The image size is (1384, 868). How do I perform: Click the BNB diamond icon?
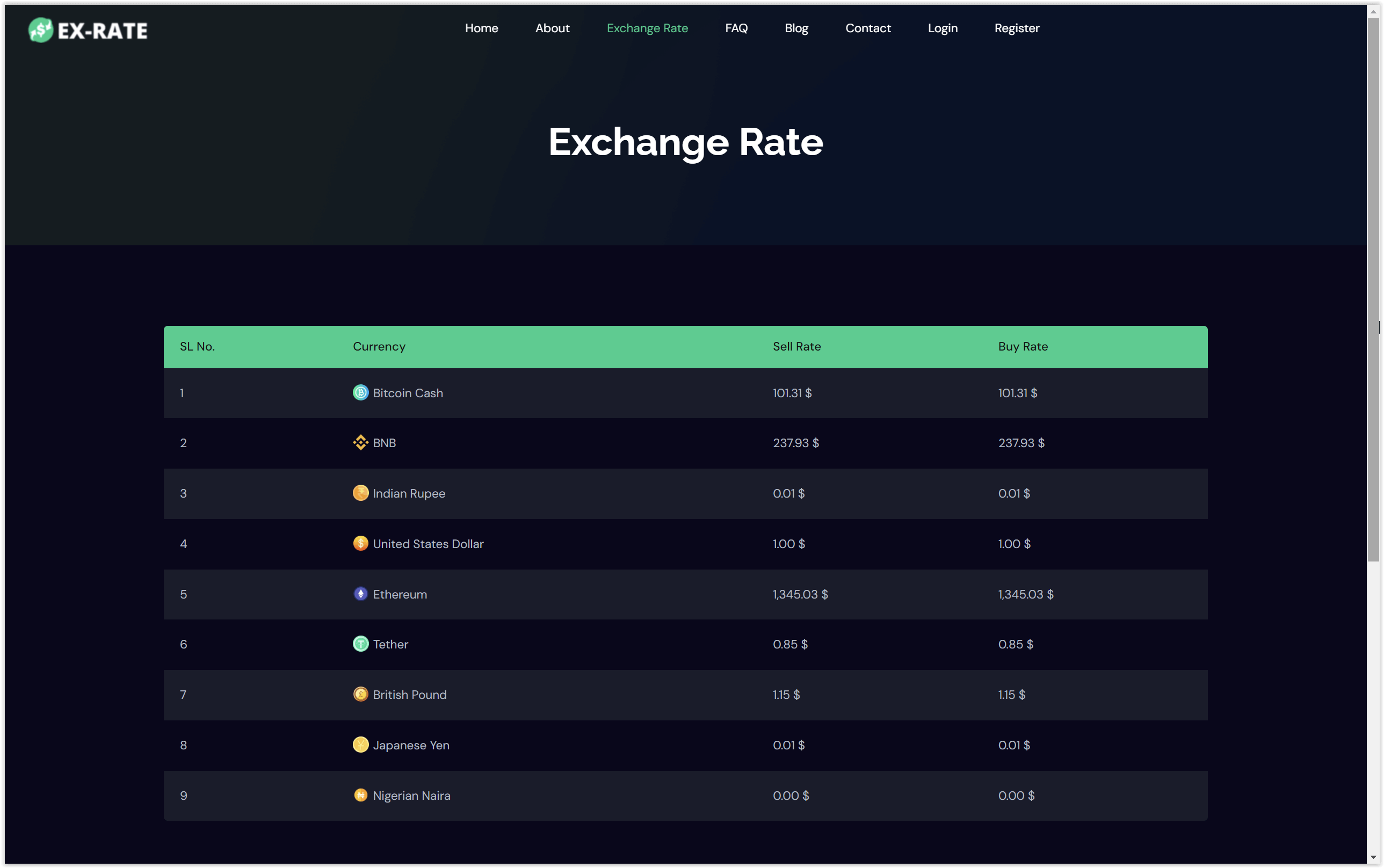360,443
